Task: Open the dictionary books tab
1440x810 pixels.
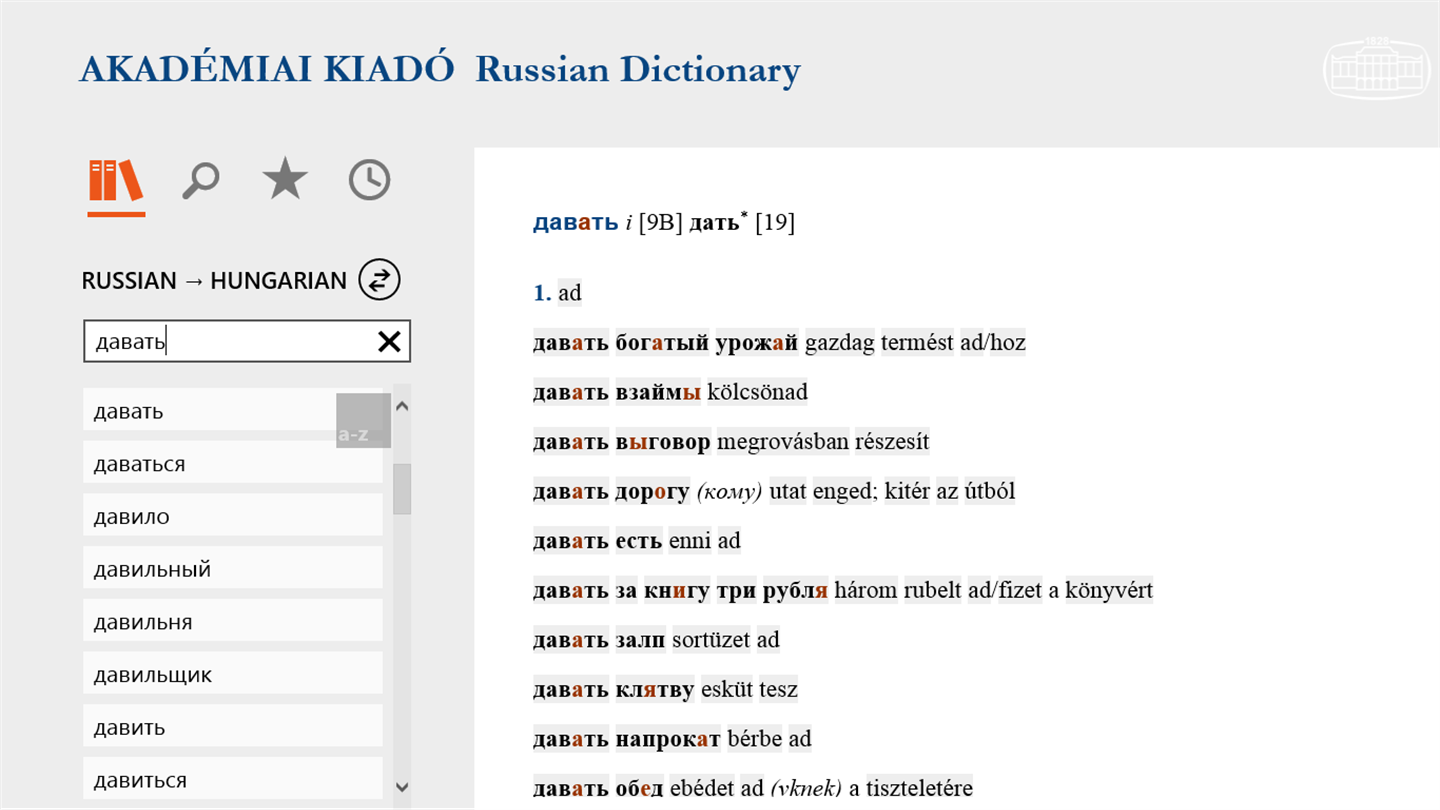Action: 116,181
